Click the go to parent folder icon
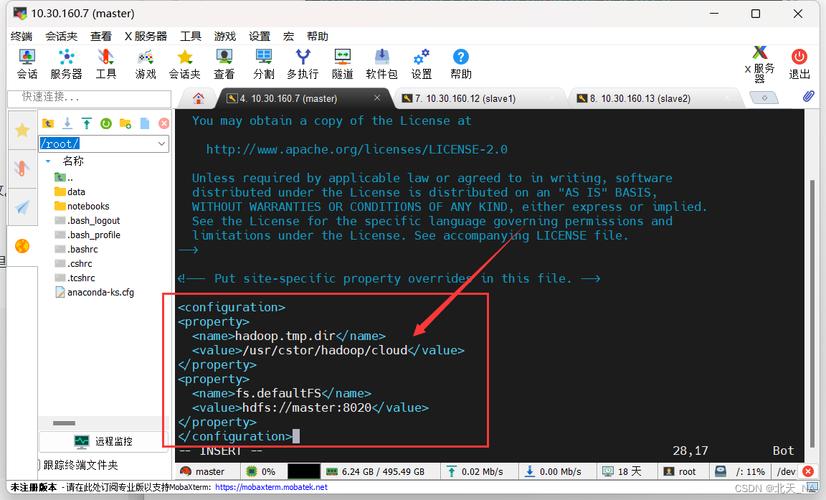The image size is (826, 500). [48, 123]
